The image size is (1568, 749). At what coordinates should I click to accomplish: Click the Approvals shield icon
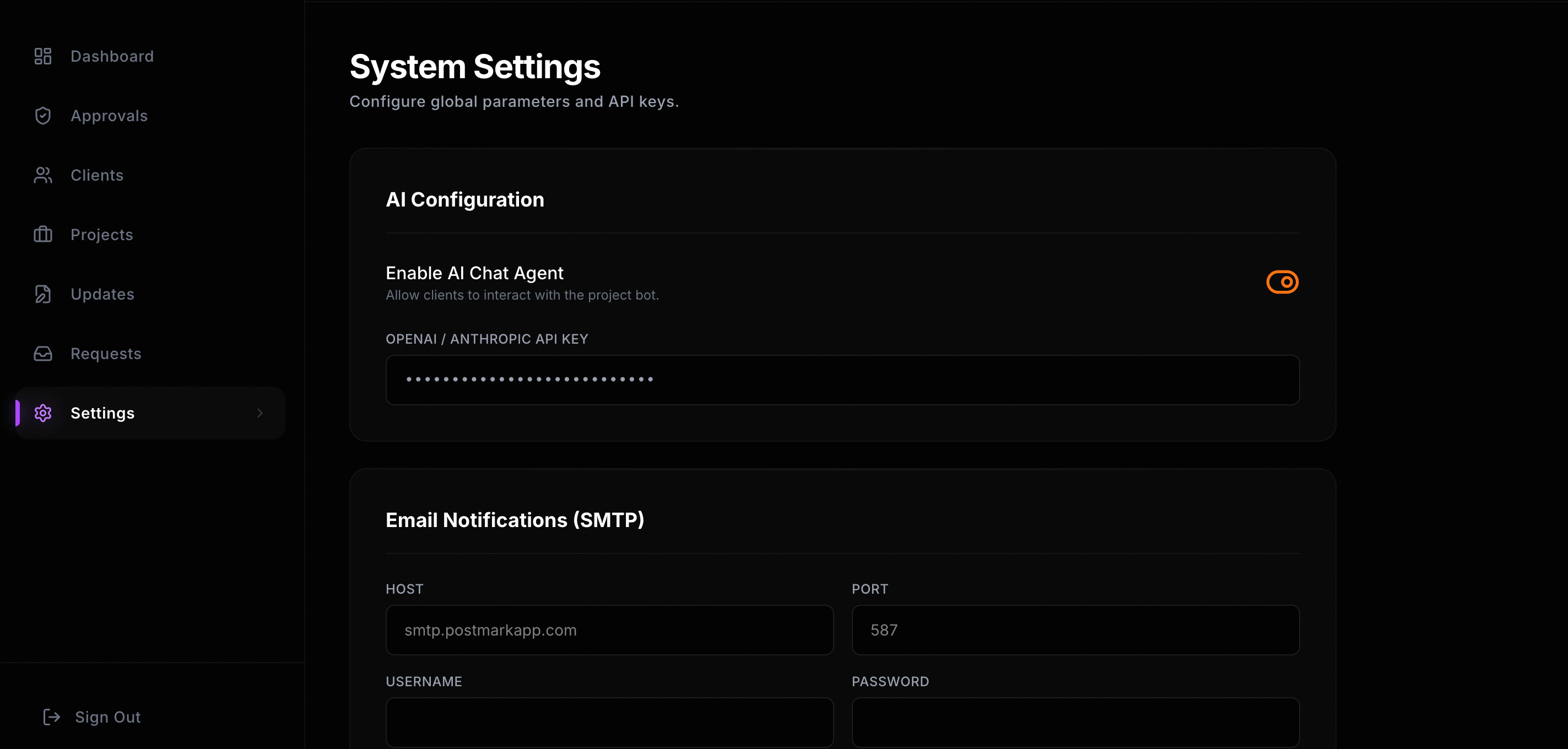[42, 116]
